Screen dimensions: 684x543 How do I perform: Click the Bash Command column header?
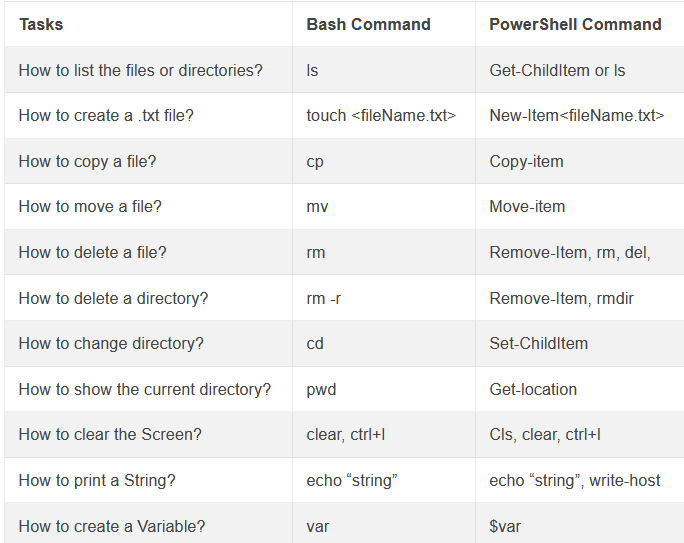pos(368,24)
